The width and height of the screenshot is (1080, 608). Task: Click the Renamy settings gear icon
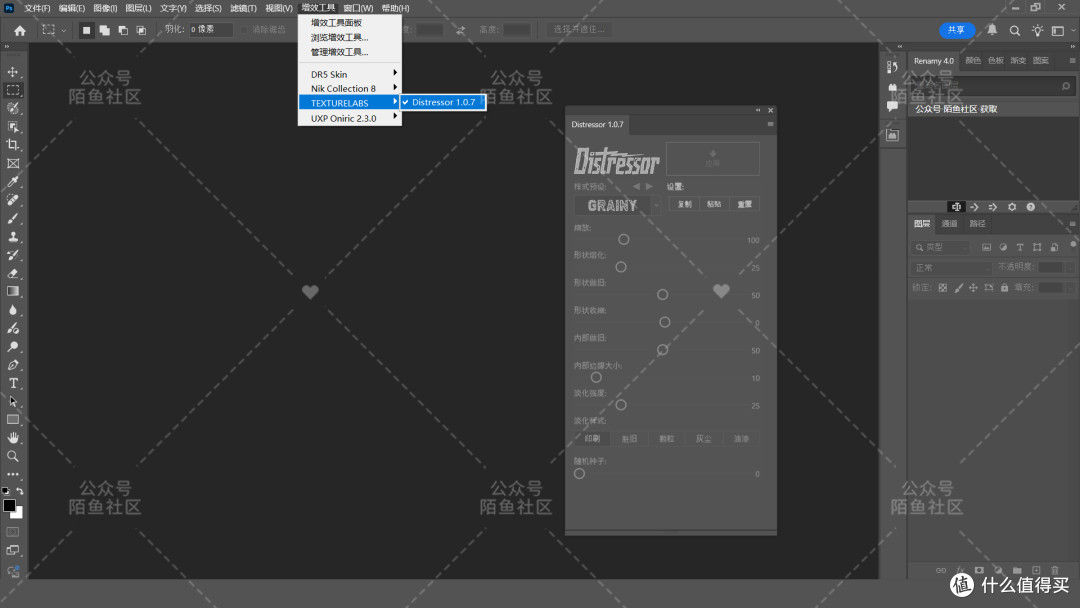point(1012,207)
